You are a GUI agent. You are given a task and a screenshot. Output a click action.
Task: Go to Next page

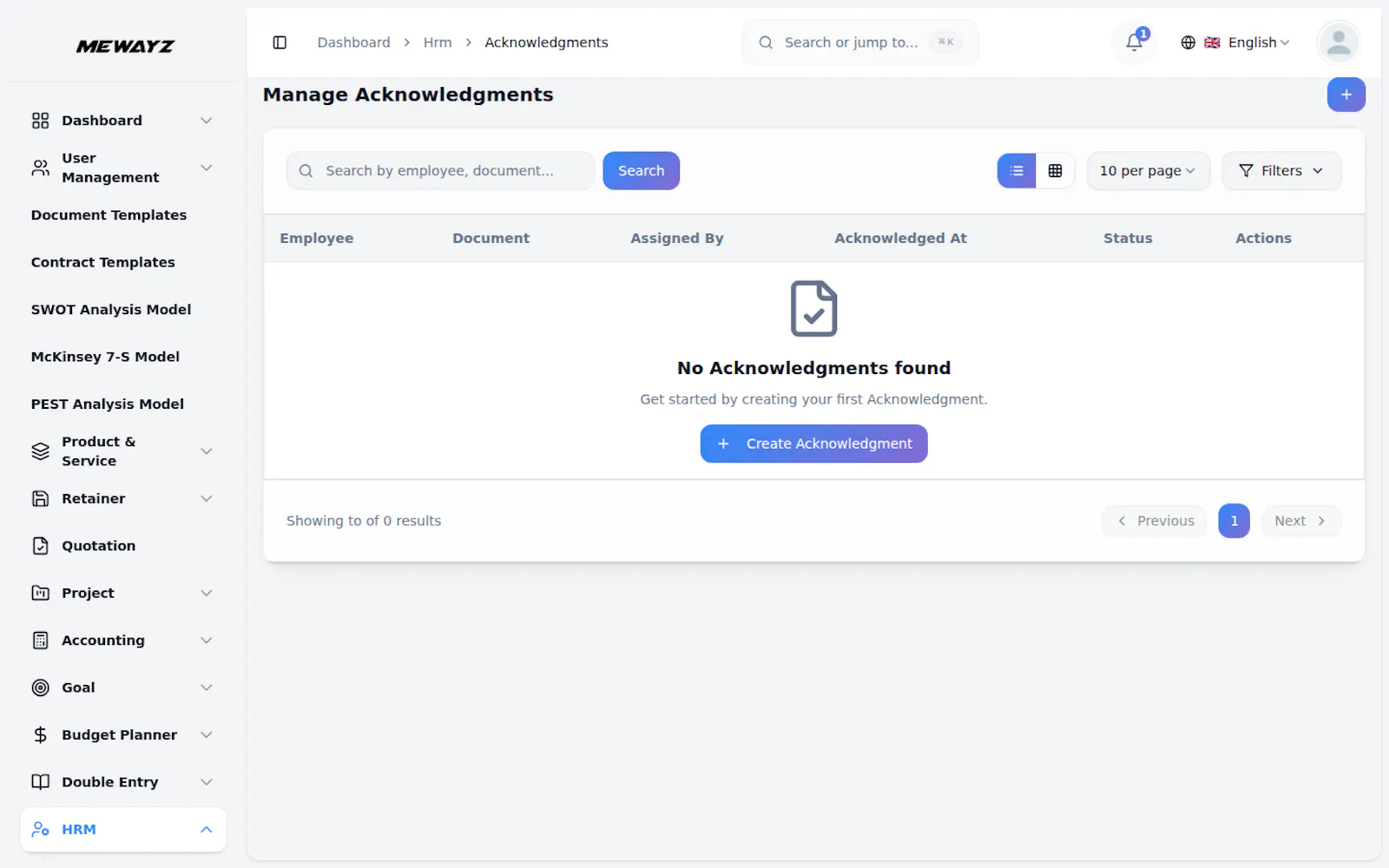(1300, 521)
